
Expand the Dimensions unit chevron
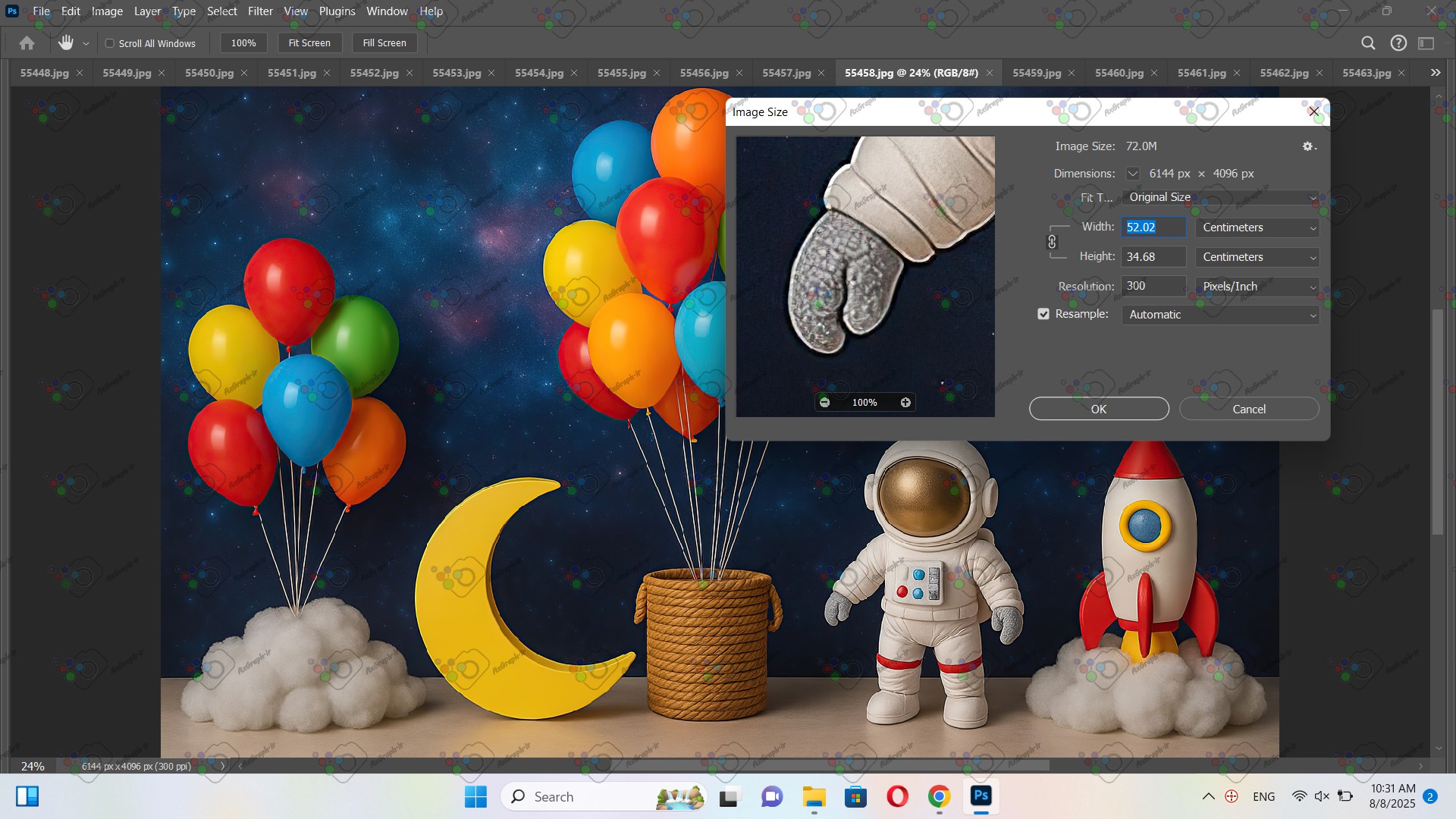1132,174
